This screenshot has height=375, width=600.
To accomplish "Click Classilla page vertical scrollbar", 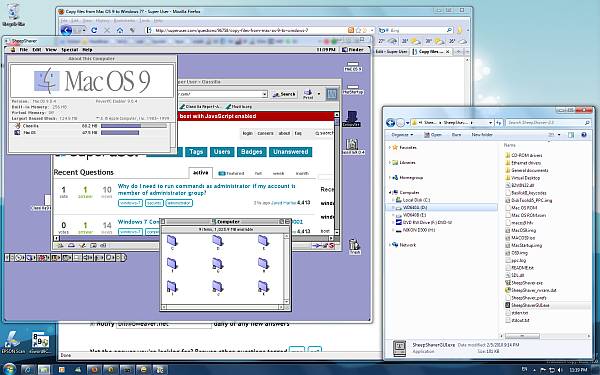I will (x=337, y=173).
